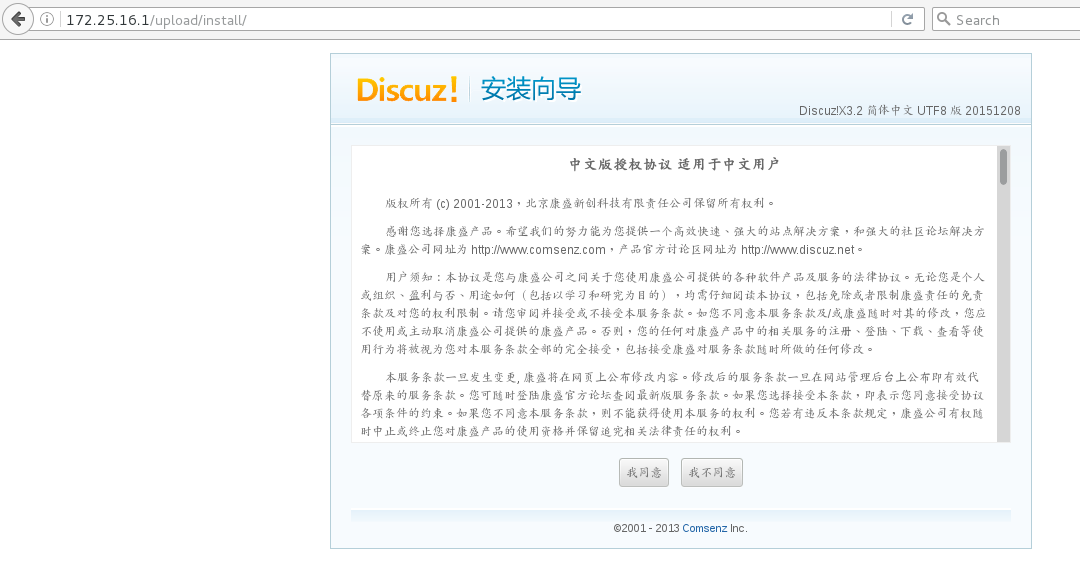This screenshot has width=1080, height=573.
Task: Click the 我不同意 disagree button
Action: (712, 472)
